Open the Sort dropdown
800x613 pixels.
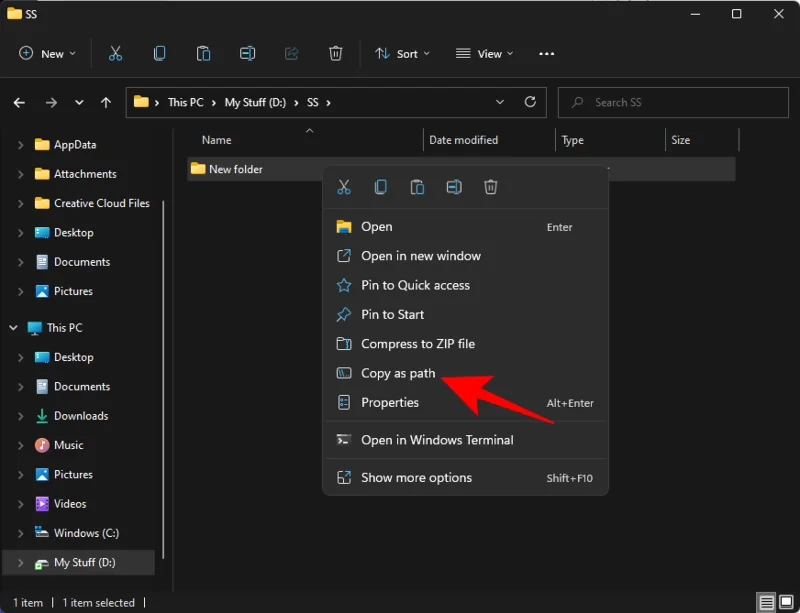(402, 54)
